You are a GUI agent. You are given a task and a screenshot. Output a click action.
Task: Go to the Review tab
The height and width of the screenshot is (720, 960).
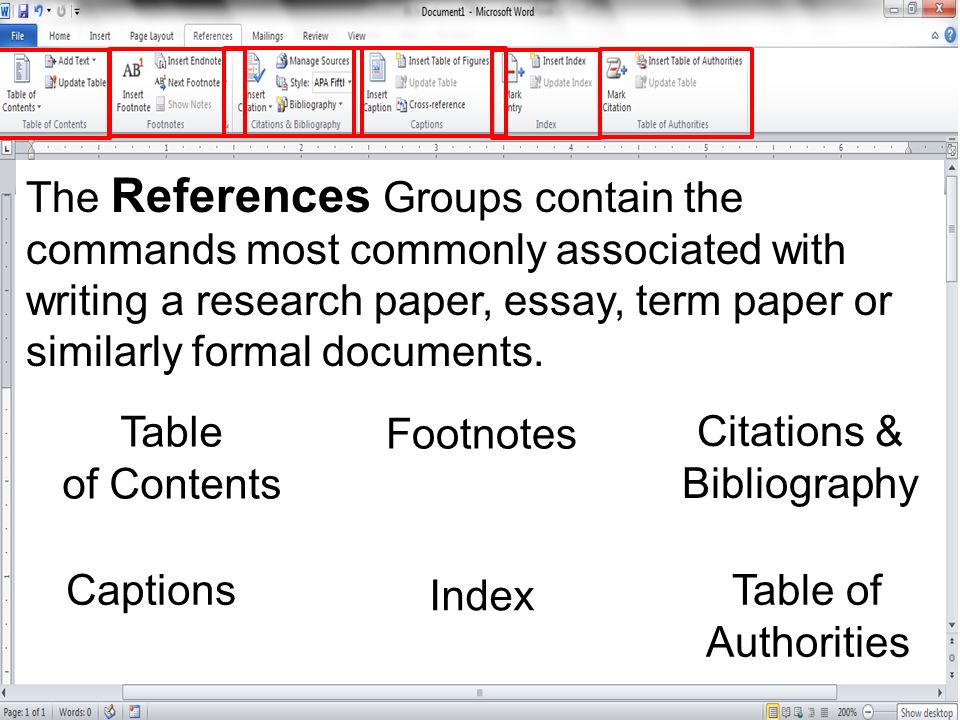(x=315, y=36)
